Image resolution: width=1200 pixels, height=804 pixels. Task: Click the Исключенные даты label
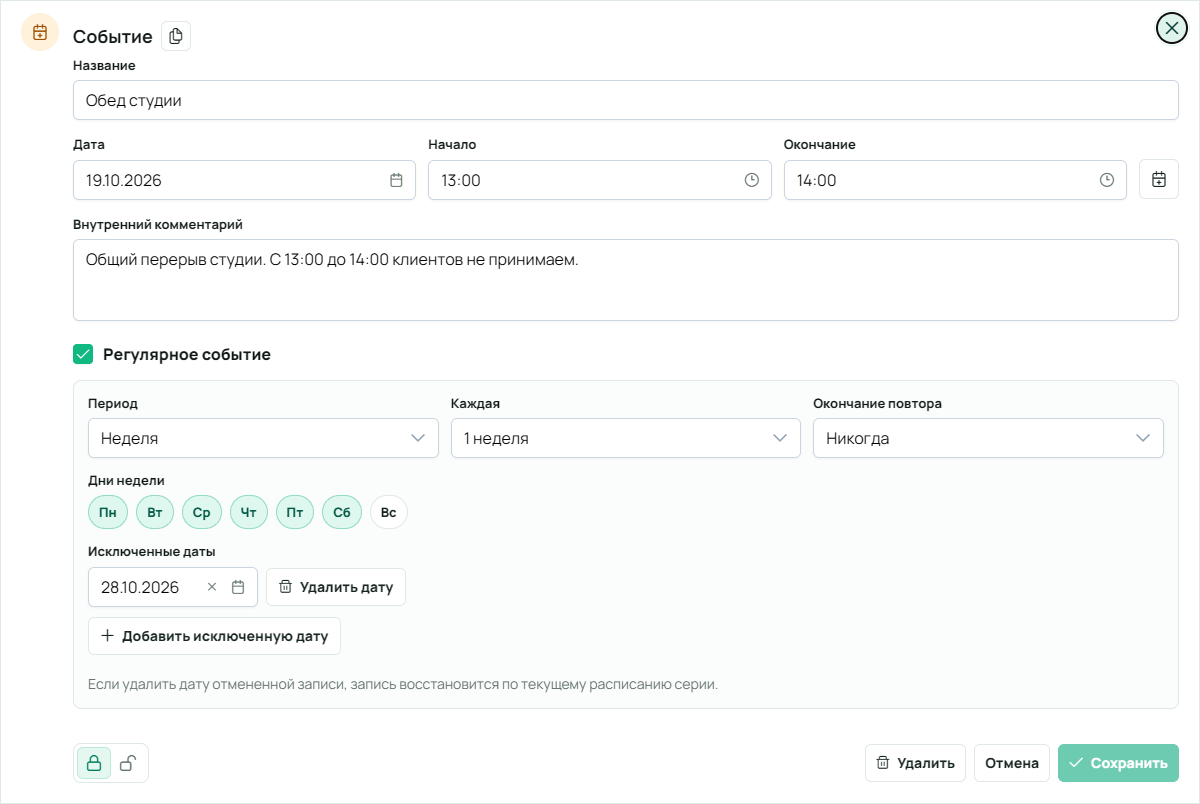(152, 551)
